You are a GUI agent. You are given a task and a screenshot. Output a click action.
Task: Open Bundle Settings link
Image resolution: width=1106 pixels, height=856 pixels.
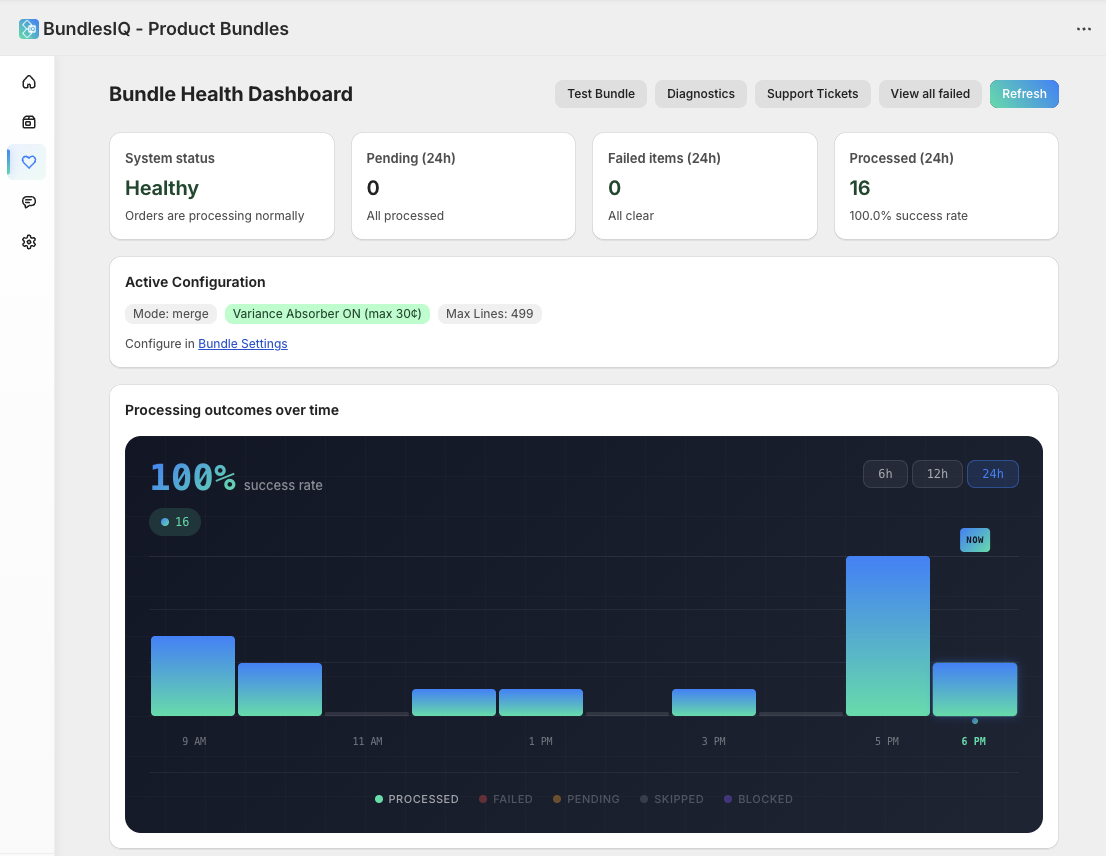point(242,343)
